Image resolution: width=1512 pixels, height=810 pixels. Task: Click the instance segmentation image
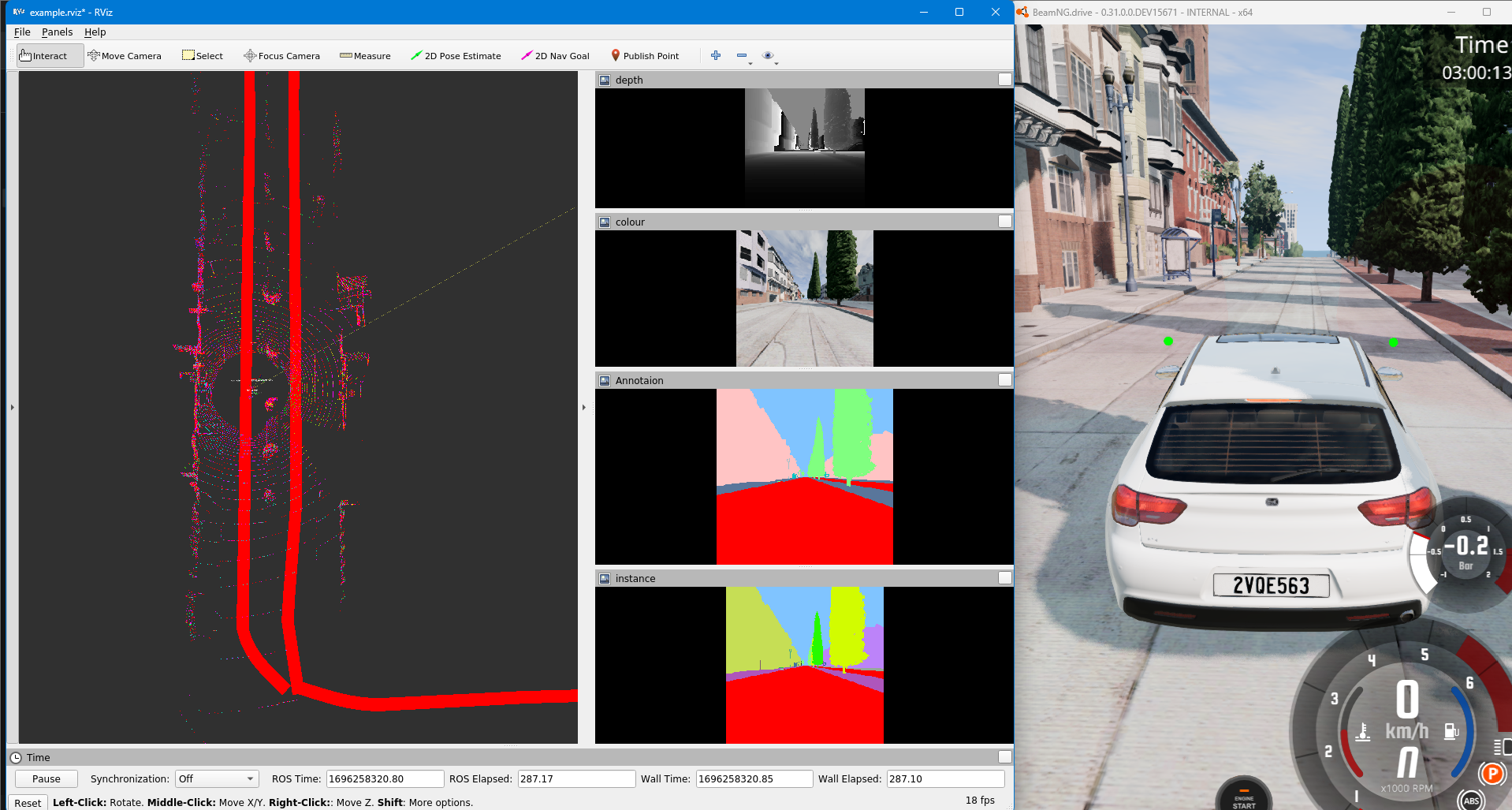(805, 665)
